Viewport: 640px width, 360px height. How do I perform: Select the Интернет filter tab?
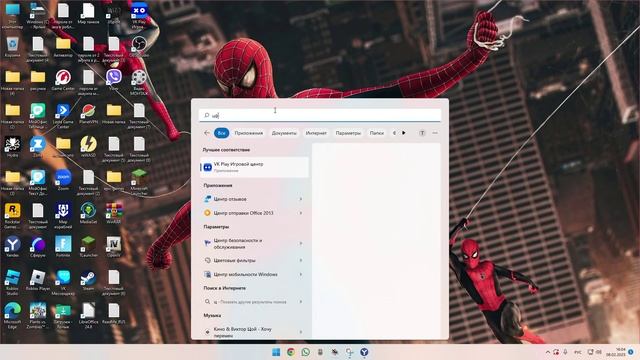(316, 133)
